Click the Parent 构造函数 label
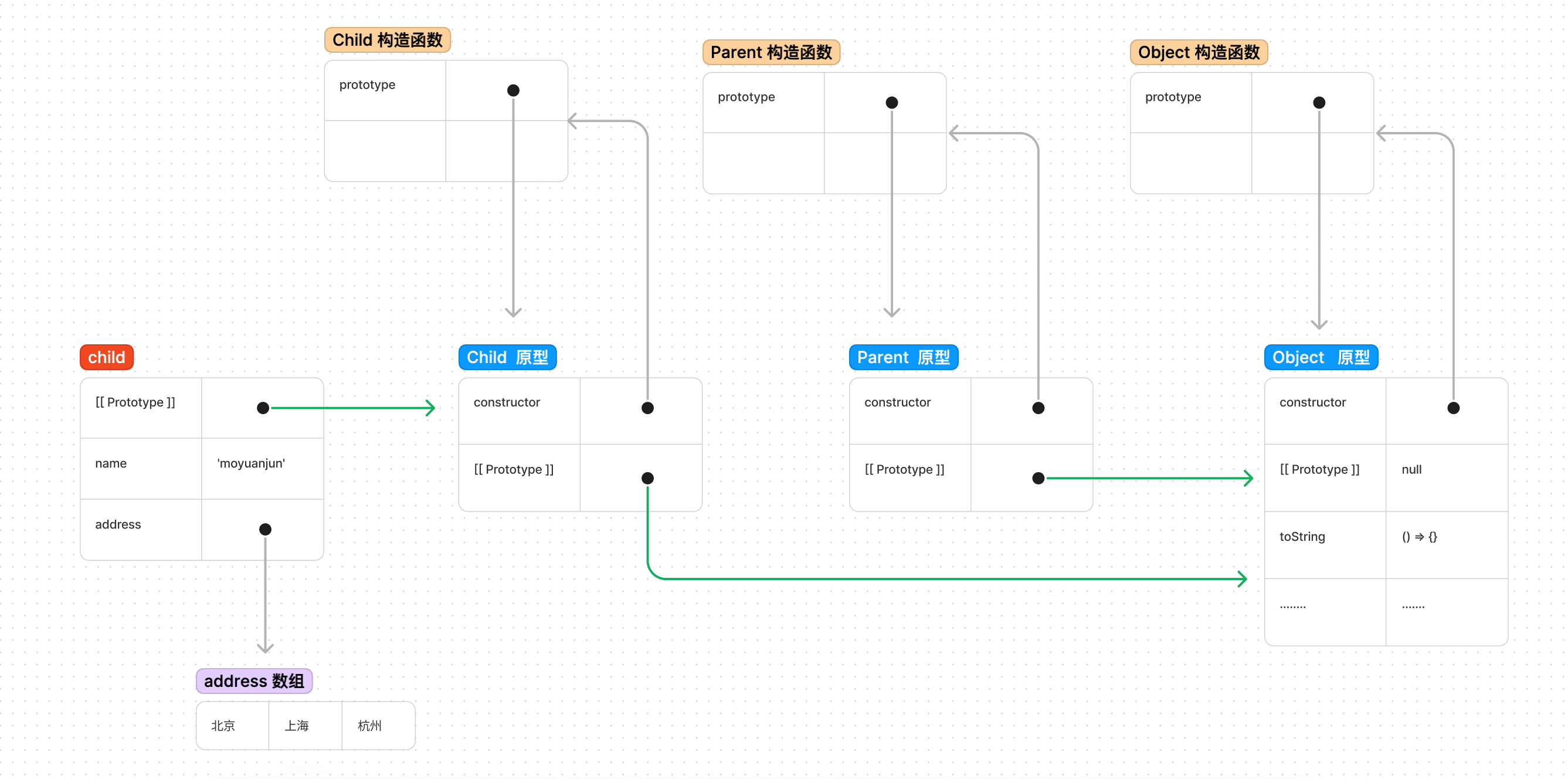Viewport: 1568px width, 779px height. coord(771,52)
